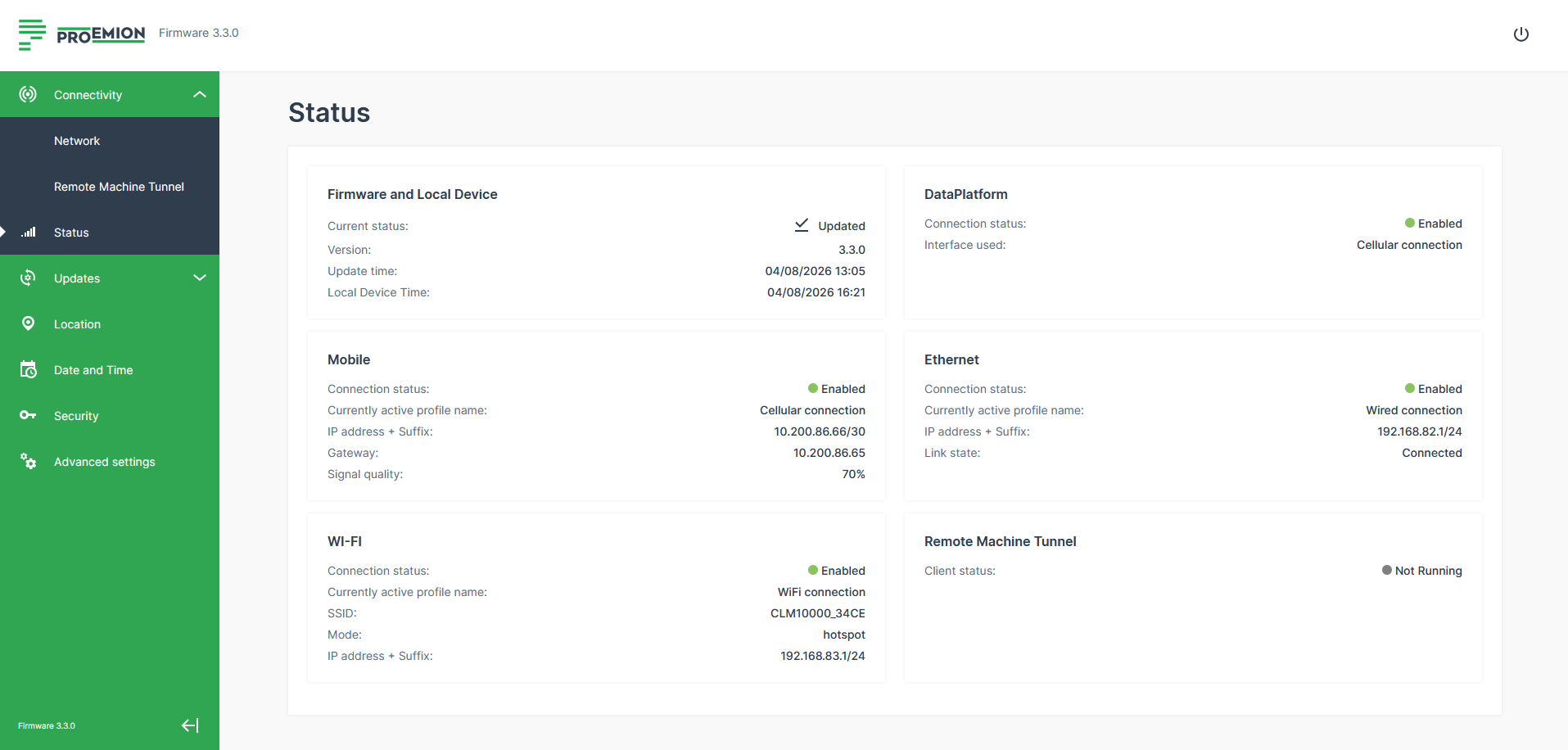
Task: Open the Security settings page
Action: point(76,416)
